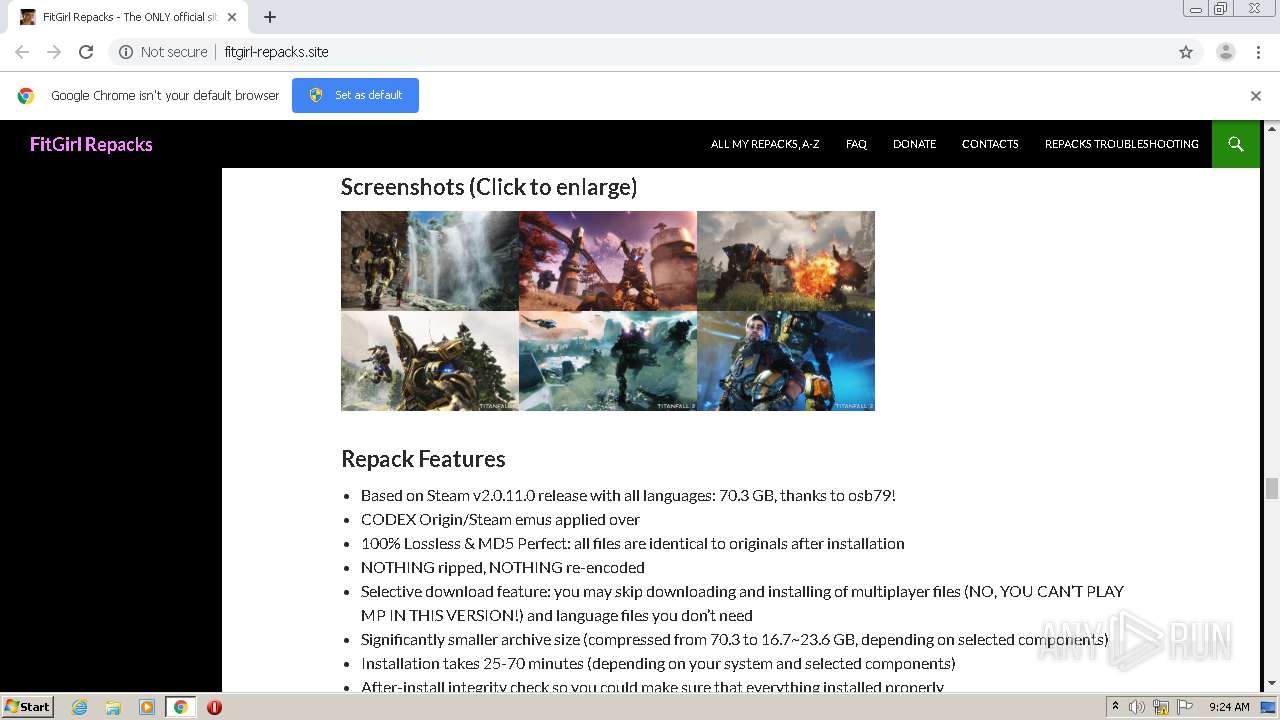Click the browser back arrow
The image size is (1280, 720).
coord(22,52)
